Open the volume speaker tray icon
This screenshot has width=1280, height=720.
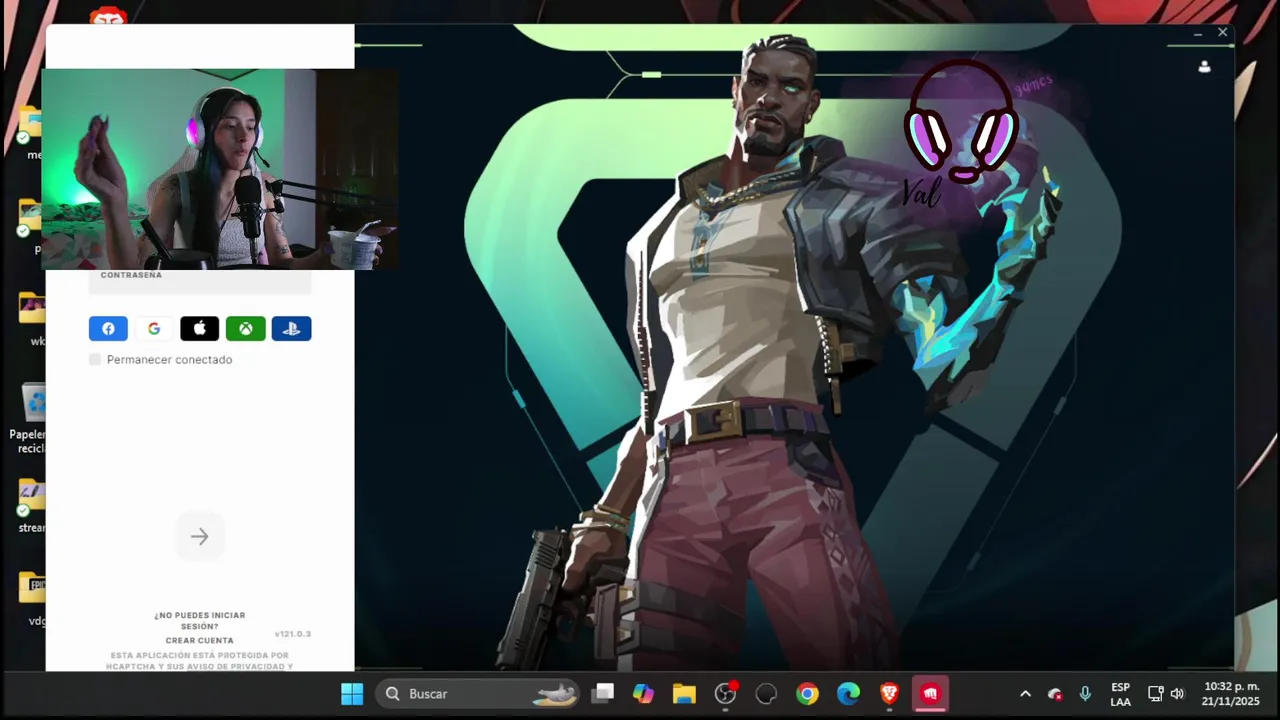click(1177, 694)
